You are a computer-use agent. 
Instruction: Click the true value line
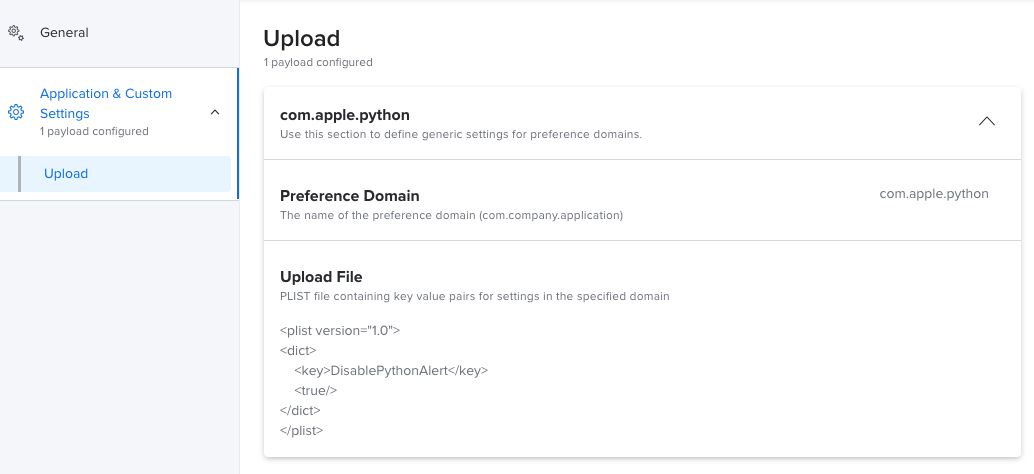(316, 390)
